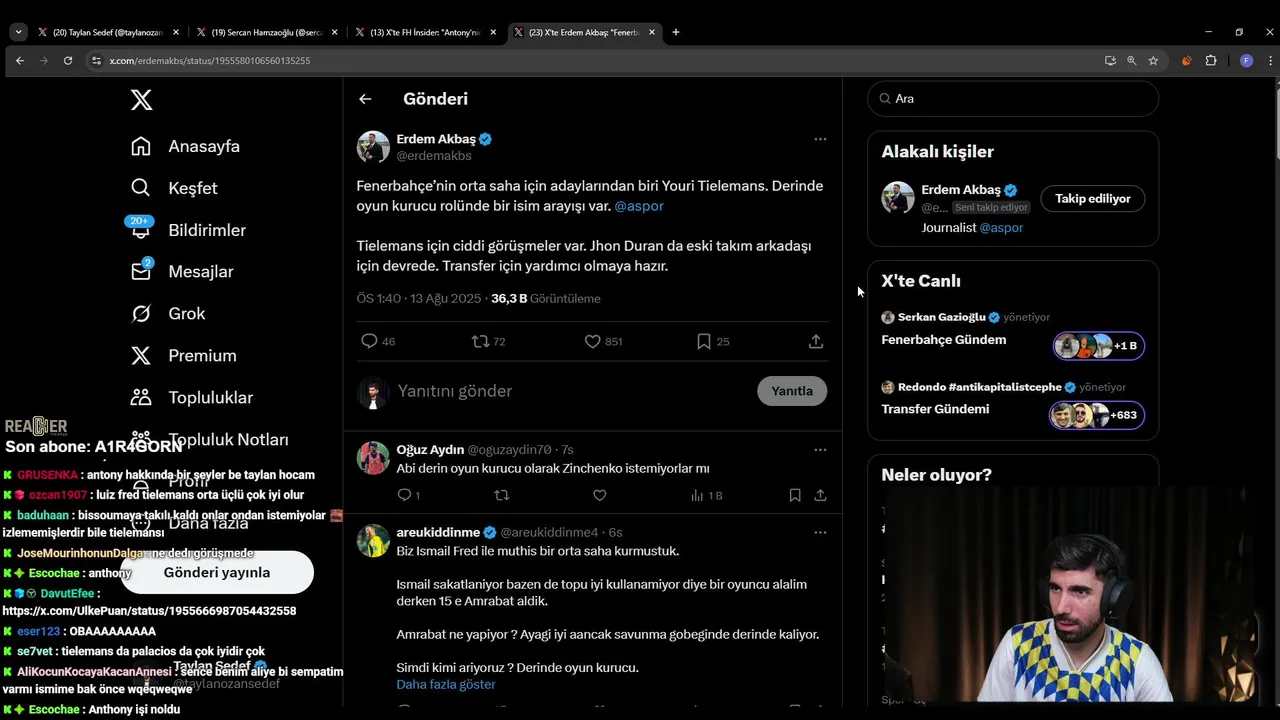Click the back arrow next to Gönderi

365,99
